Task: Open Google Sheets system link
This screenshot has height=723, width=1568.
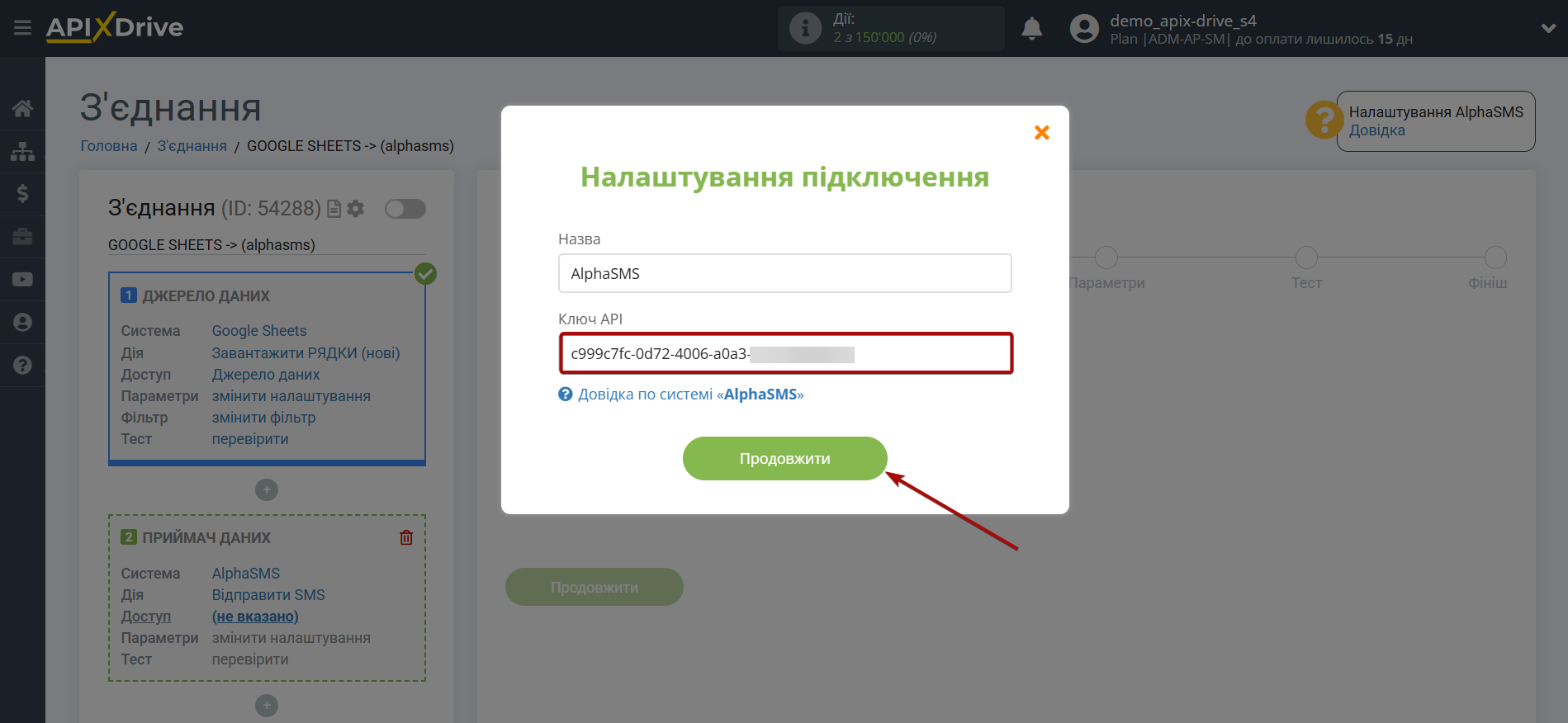Action: pyautogui.click(x=259, y=331)
